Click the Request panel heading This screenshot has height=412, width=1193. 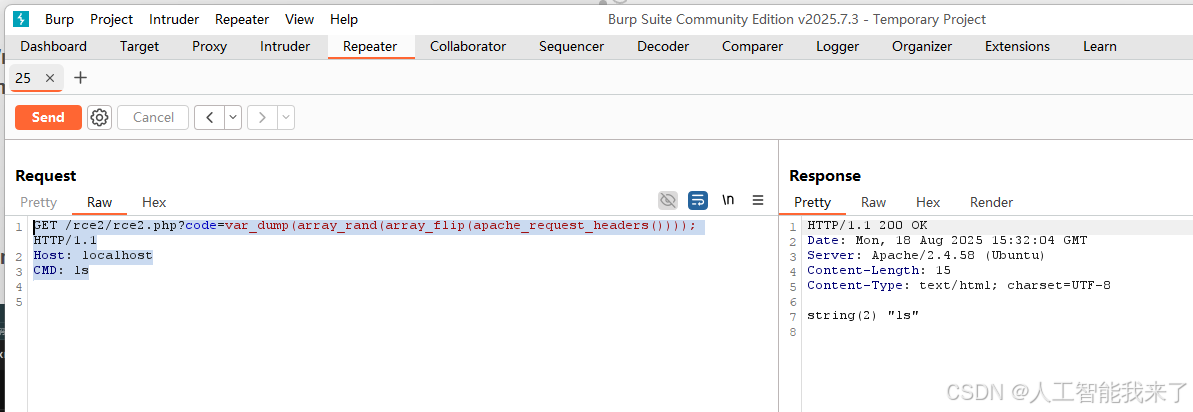[46, 176]
